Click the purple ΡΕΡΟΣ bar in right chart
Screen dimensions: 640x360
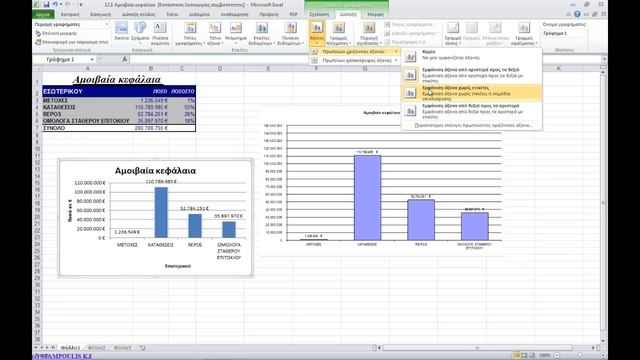click(421, 220)
